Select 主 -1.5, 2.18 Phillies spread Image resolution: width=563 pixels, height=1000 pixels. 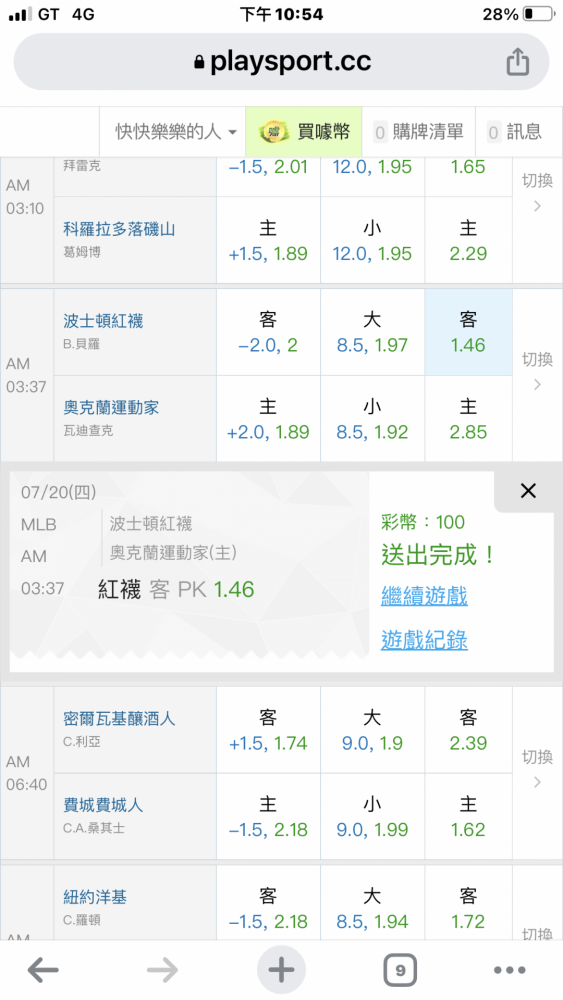pyautogui.click(x=268, y=817)
